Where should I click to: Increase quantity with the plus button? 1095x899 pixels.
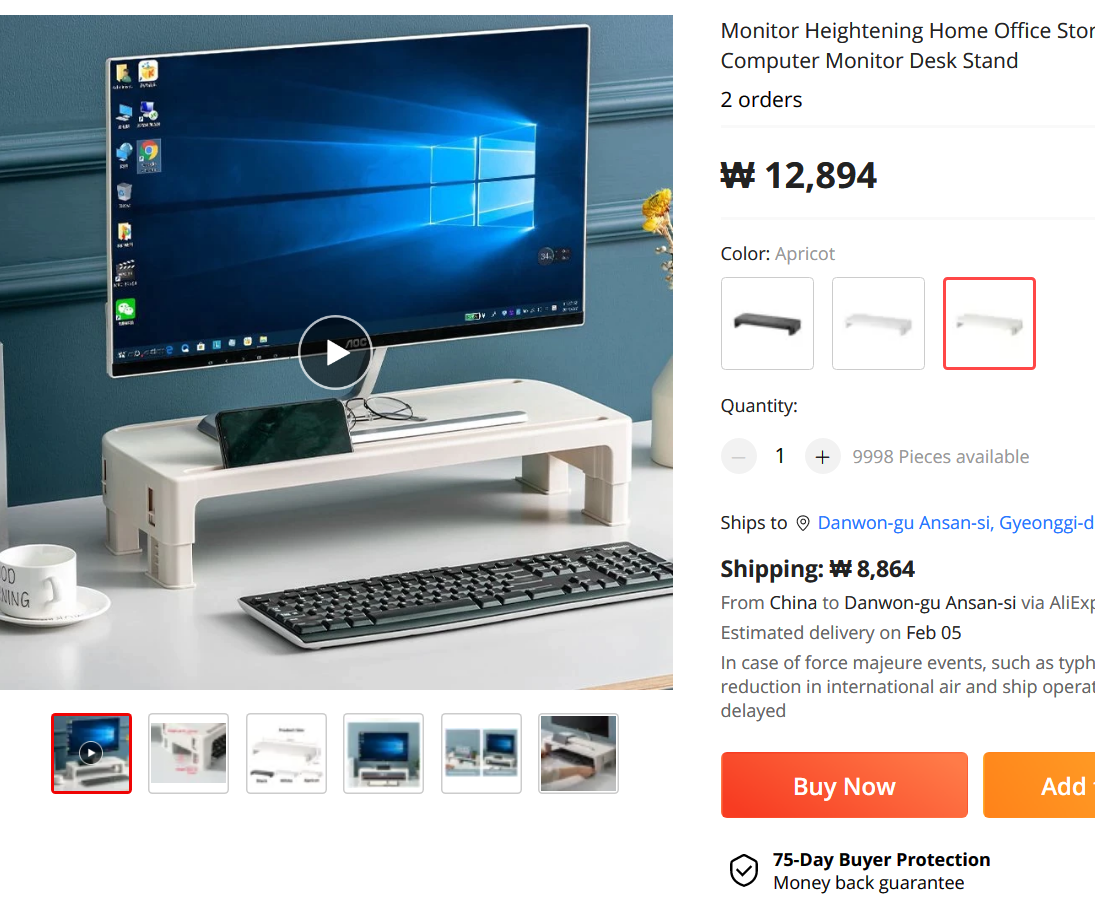point(823,457)
